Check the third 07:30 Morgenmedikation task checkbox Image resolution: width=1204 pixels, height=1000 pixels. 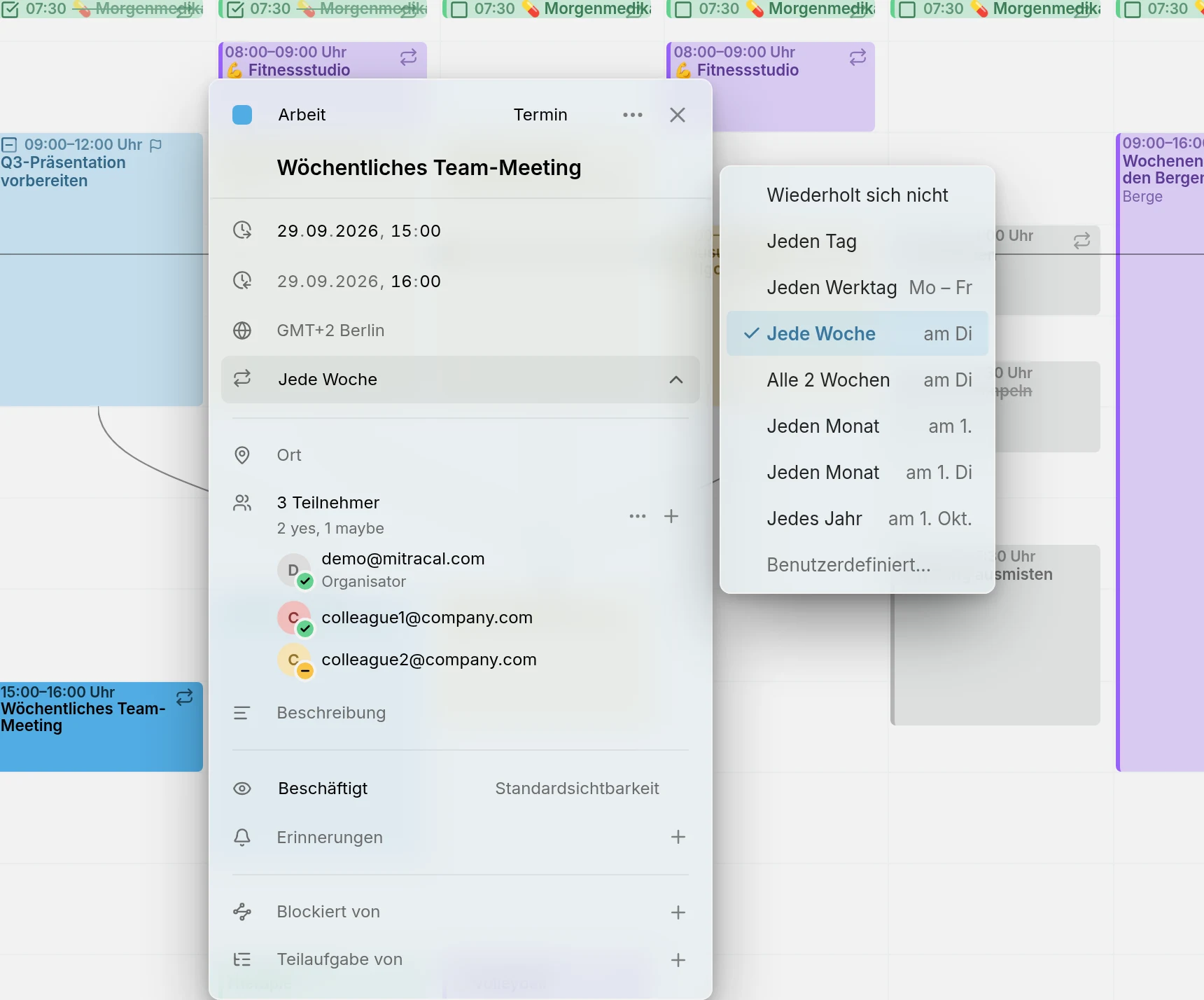click(459, 9)
